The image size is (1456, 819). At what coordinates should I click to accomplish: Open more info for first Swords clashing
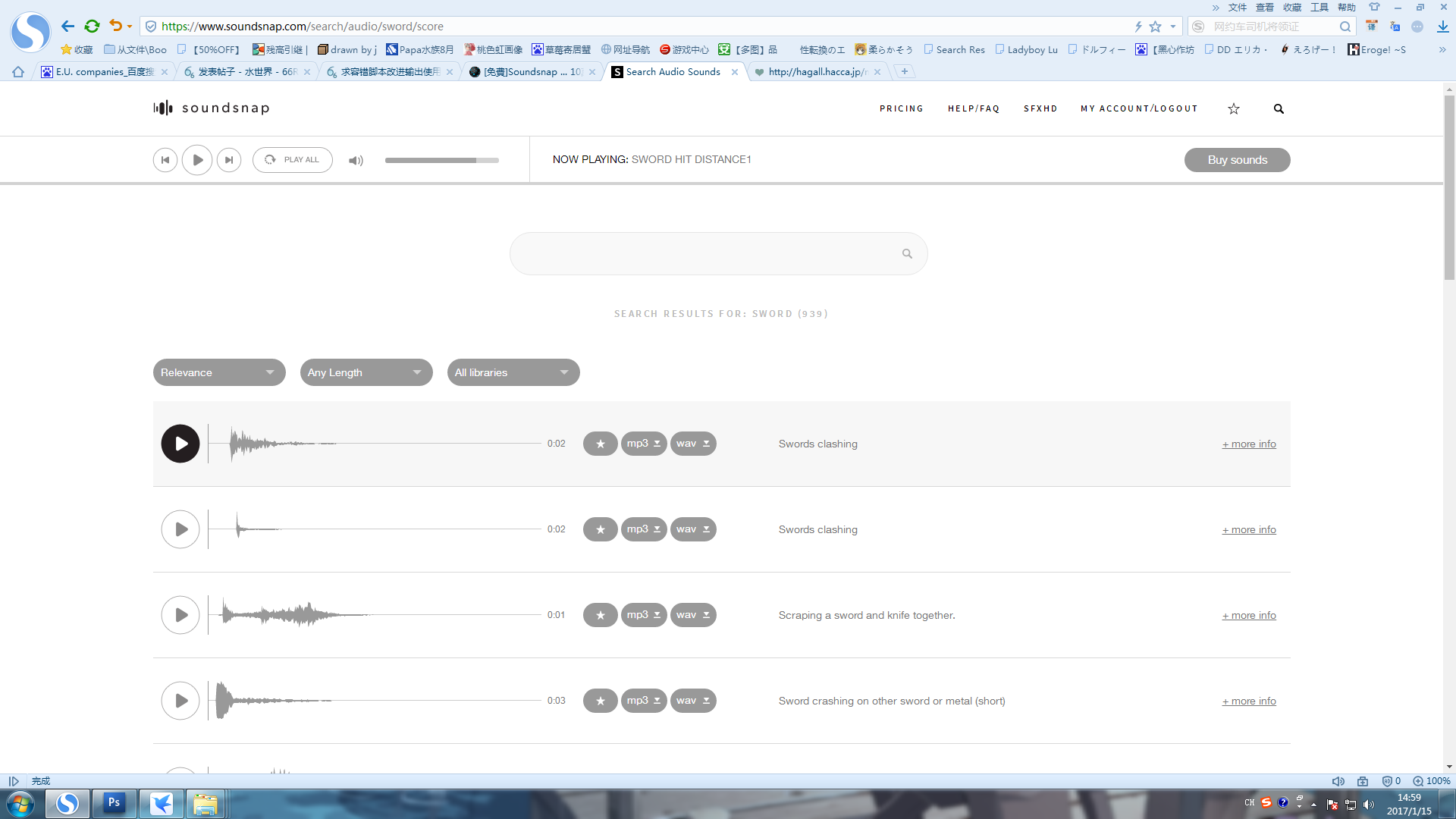[x=1249, y=444]
